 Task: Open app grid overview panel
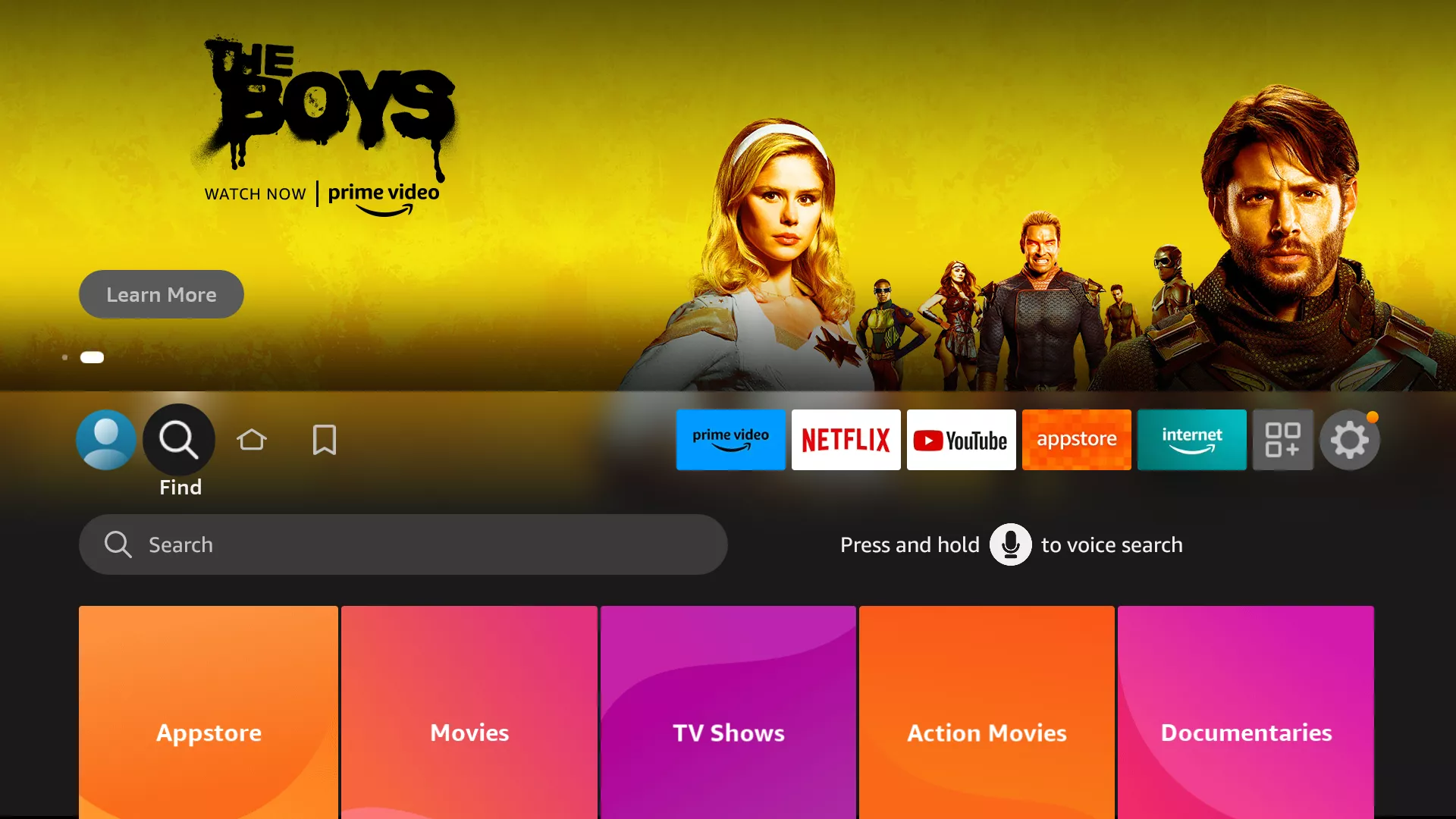(1281, 439)
